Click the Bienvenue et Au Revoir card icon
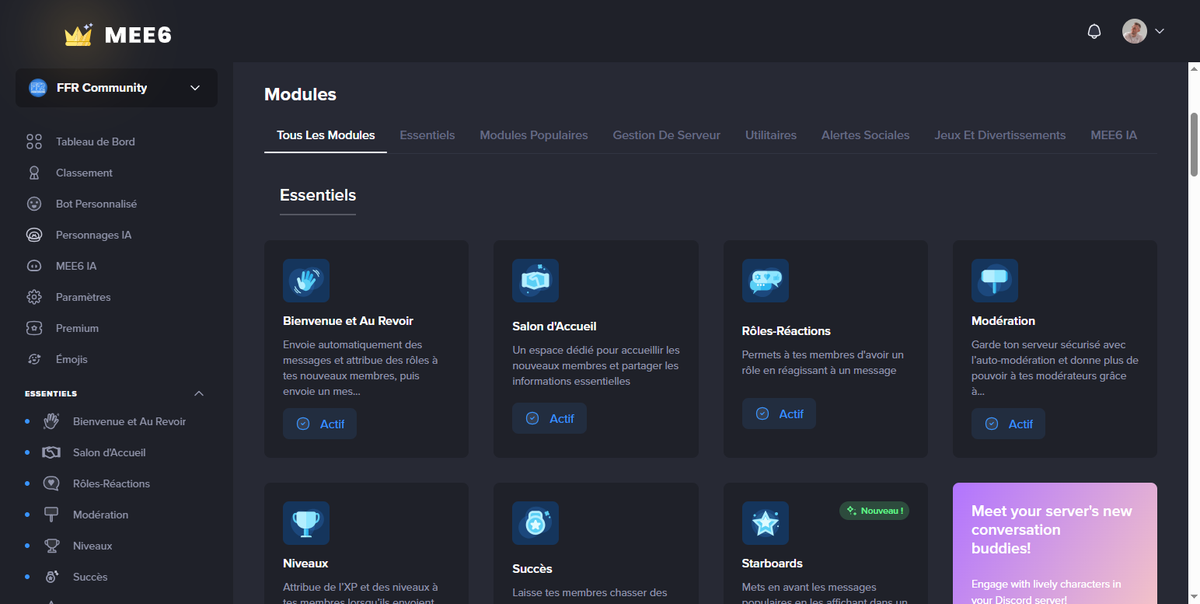This screenshot has height=604, width=1200. click(306, 281)
